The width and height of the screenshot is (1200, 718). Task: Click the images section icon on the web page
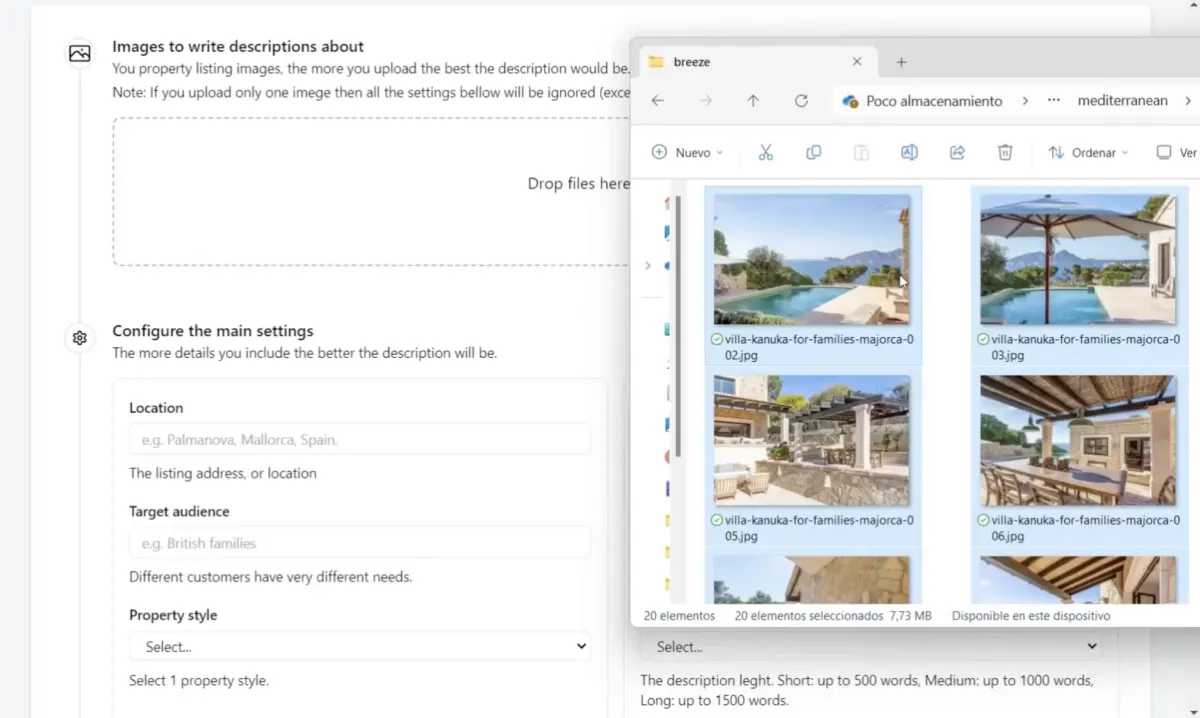click(80, 54)
